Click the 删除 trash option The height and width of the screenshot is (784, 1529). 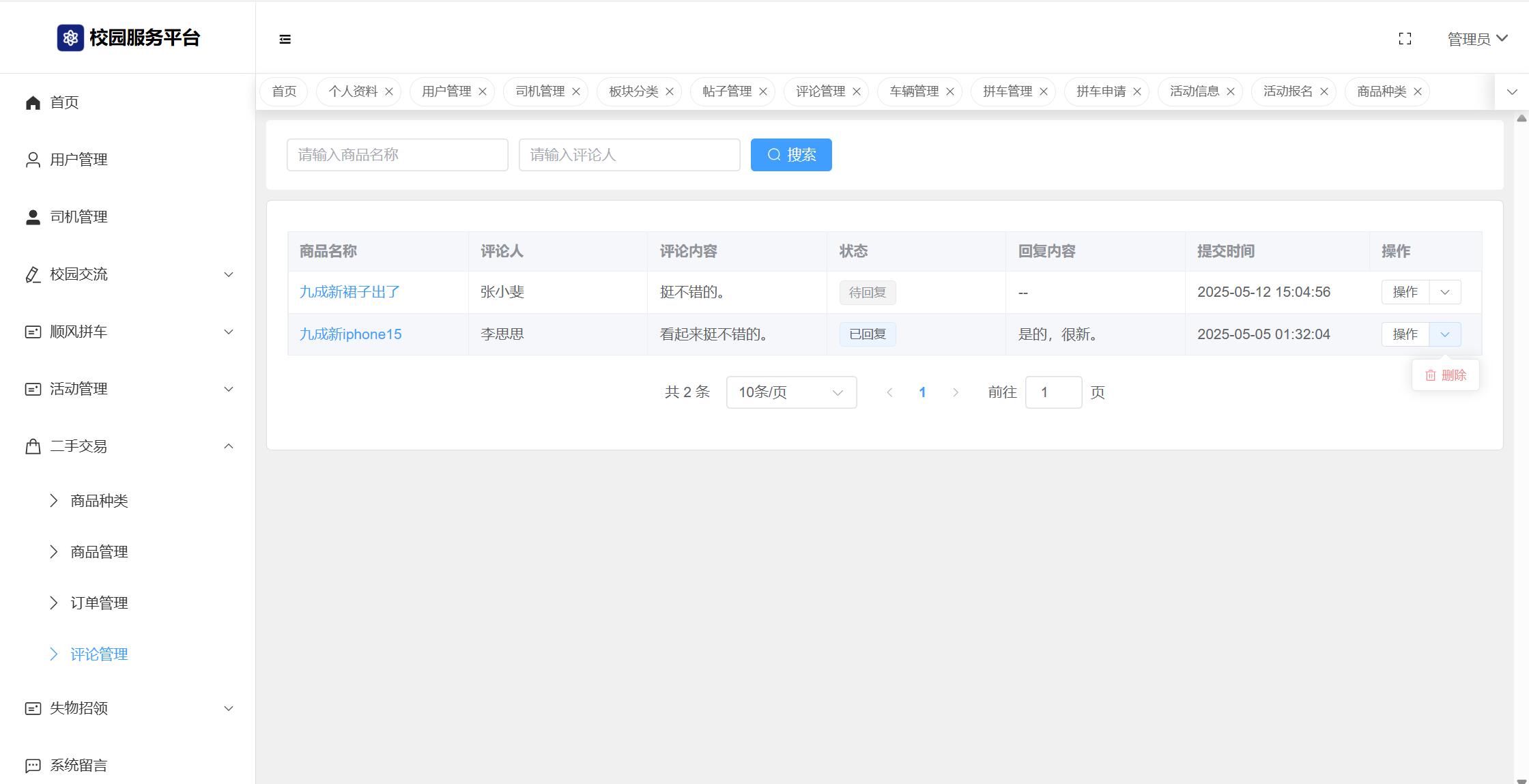point(1446,375)
